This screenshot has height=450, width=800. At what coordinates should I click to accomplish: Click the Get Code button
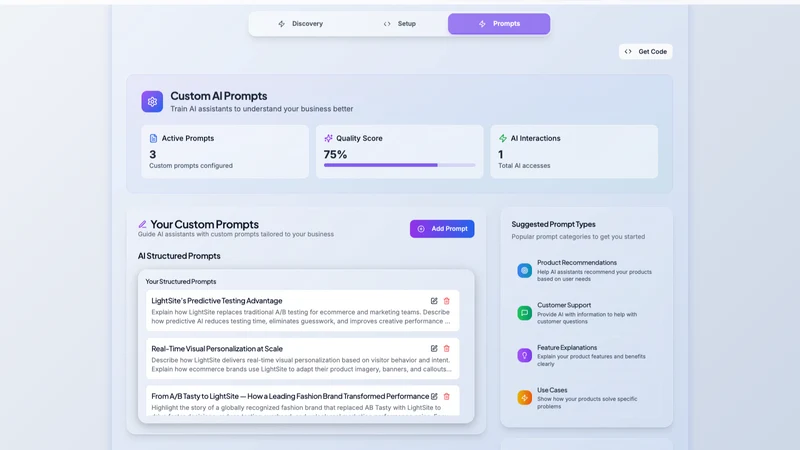(645, 52)
